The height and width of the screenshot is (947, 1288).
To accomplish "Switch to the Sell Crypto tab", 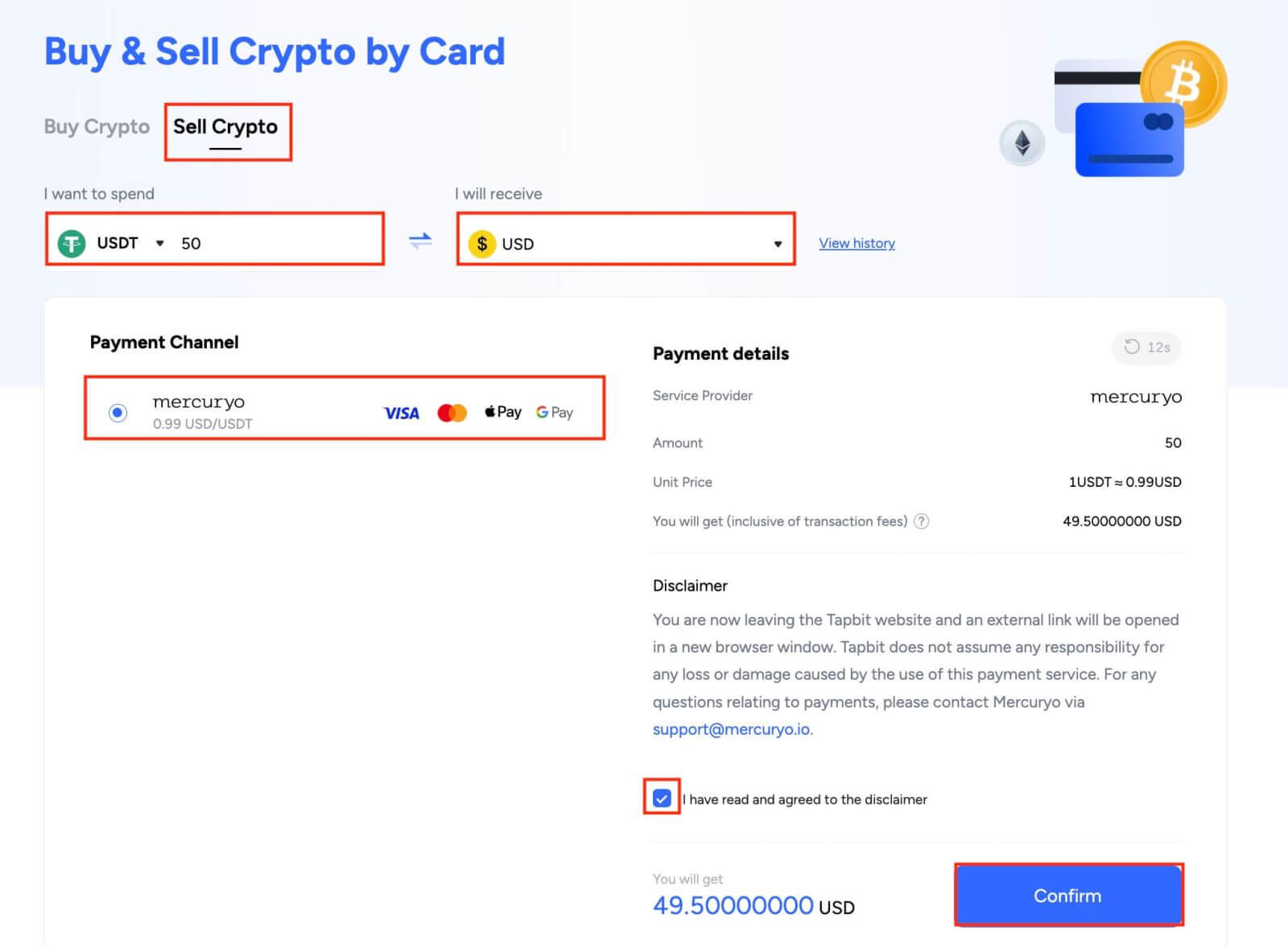I will point(226,126).
